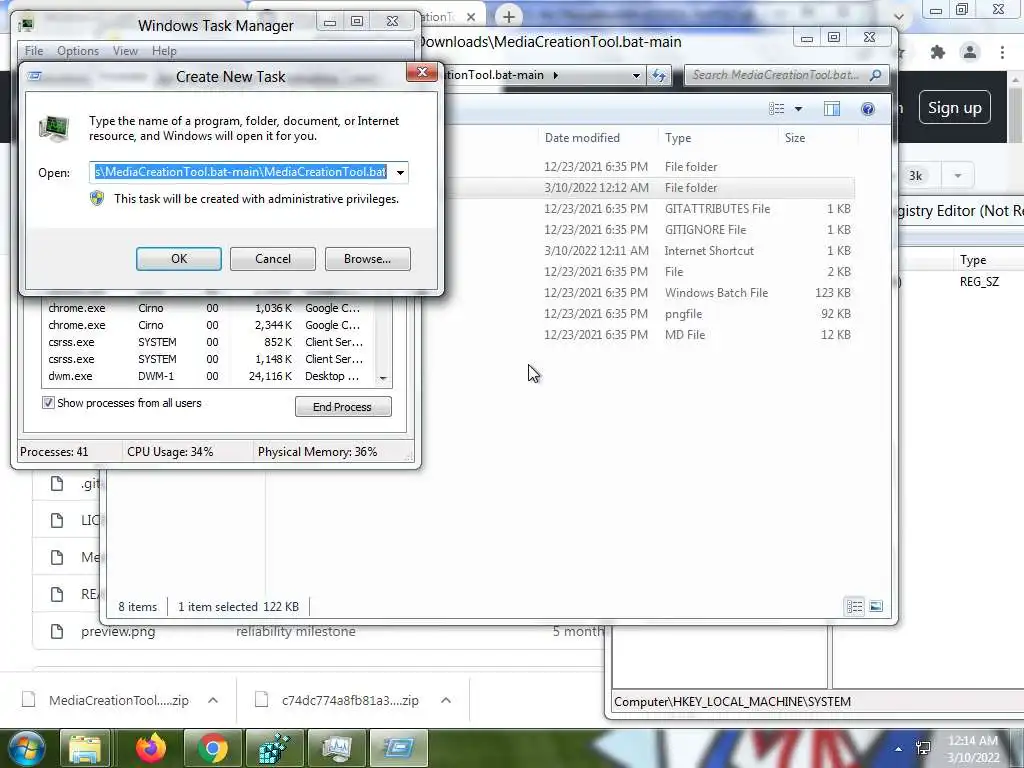Open the Options menu in Task Manager
Viewport: 1024px width, 768px height.
78,51
